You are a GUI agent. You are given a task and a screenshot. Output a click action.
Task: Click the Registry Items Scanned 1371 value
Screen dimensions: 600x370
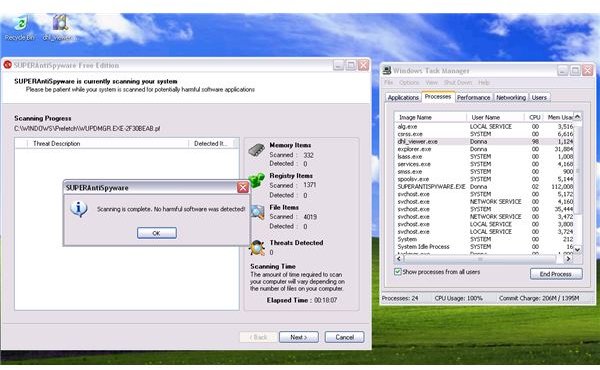tap(310, 185)
